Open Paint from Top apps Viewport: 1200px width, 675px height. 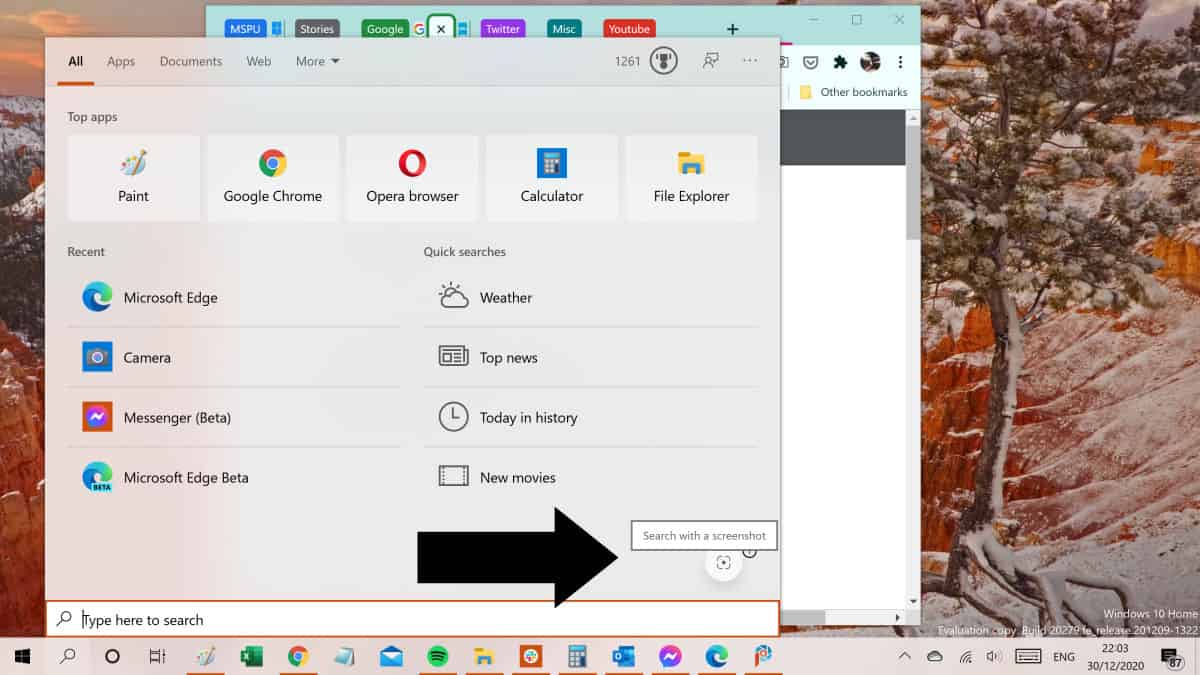134,178
